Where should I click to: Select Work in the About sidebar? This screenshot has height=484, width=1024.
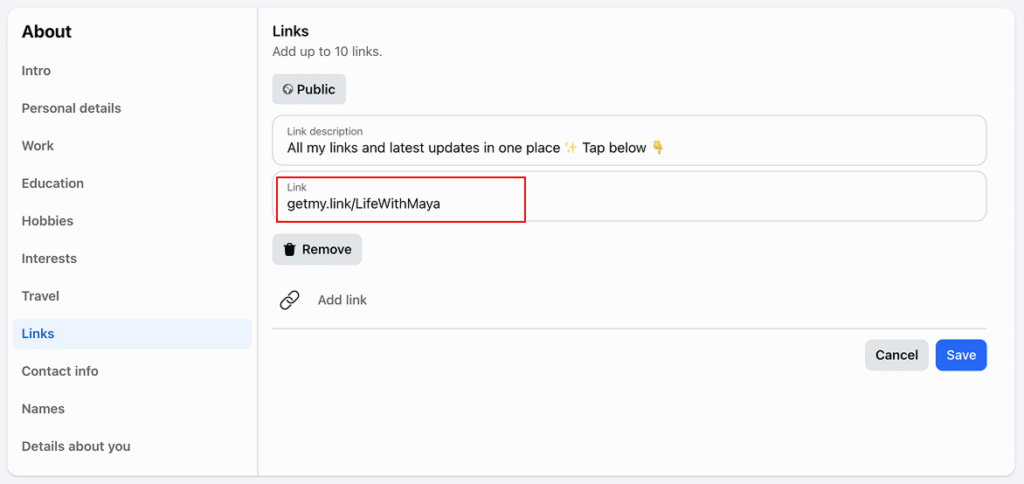click(38, 146)
